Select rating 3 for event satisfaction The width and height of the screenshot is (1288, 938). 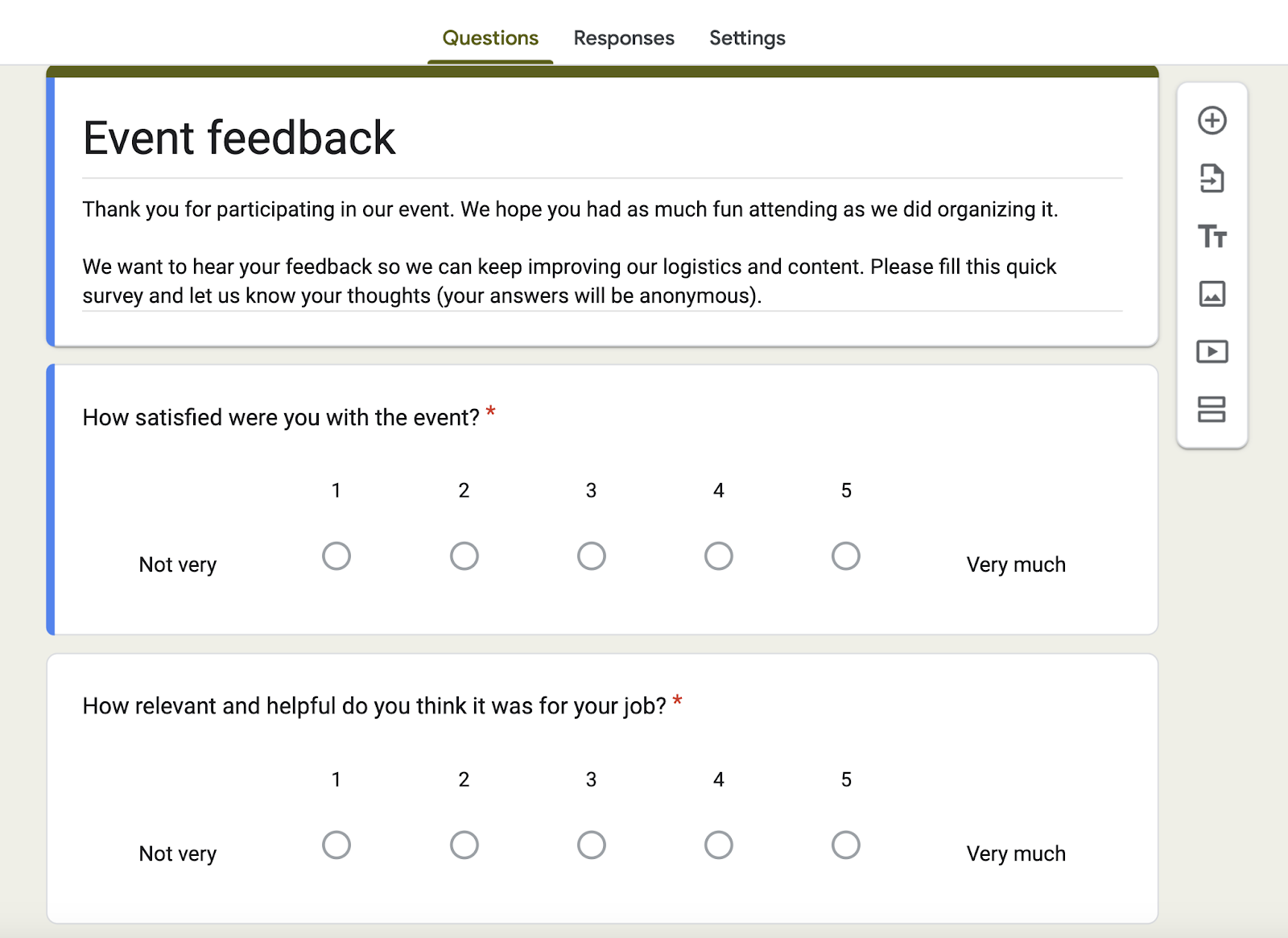click(592, 556)
